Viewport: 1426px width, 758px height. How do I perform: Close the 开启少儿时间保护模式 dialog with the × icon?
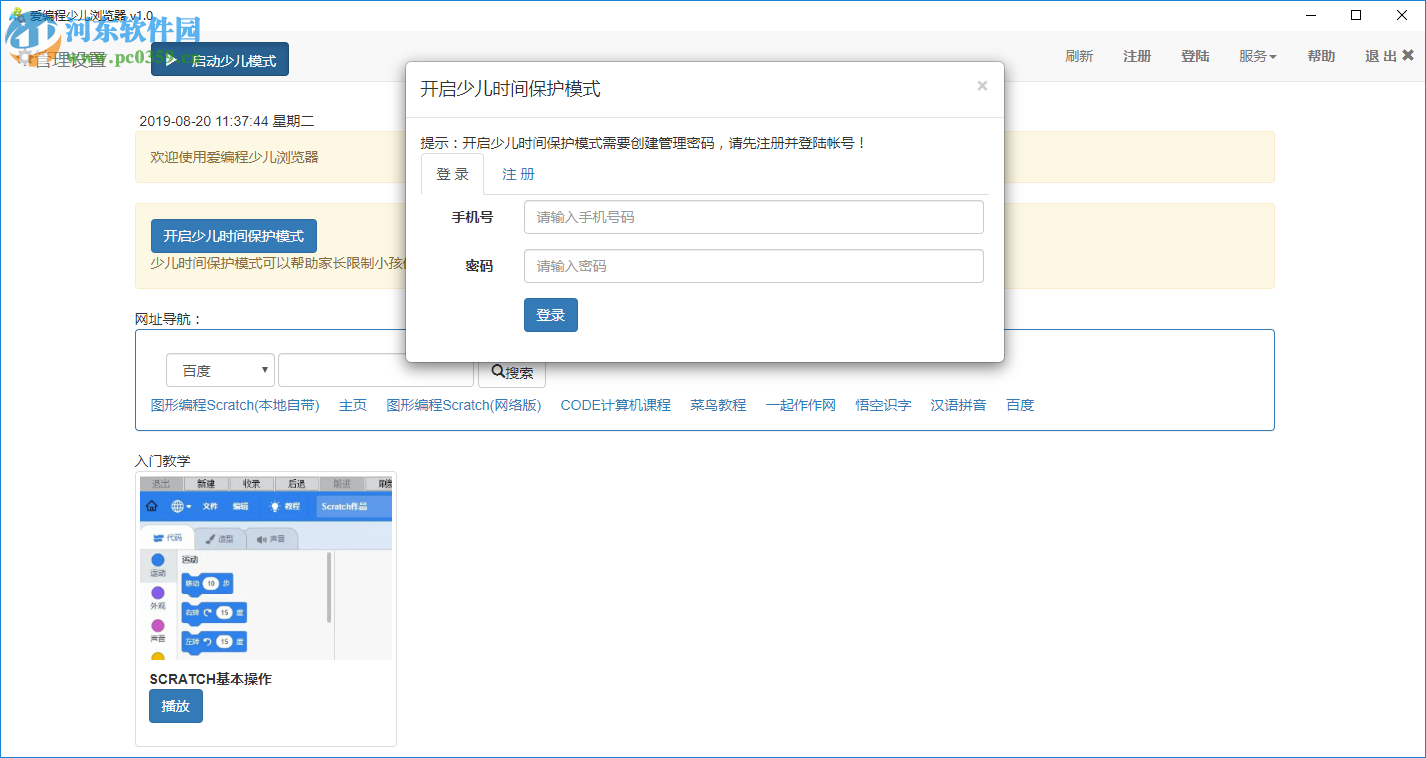click(981, 86)
